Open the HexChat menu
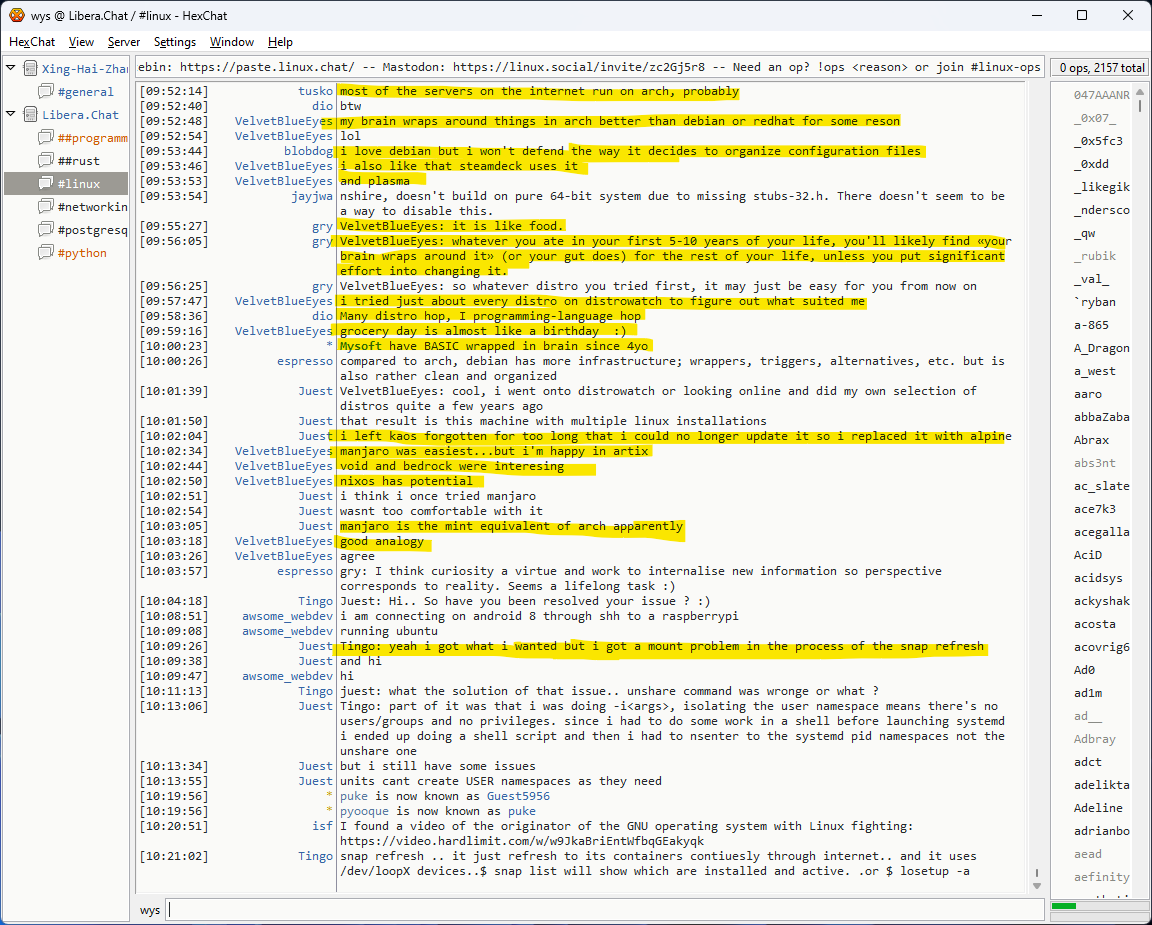 32,42
